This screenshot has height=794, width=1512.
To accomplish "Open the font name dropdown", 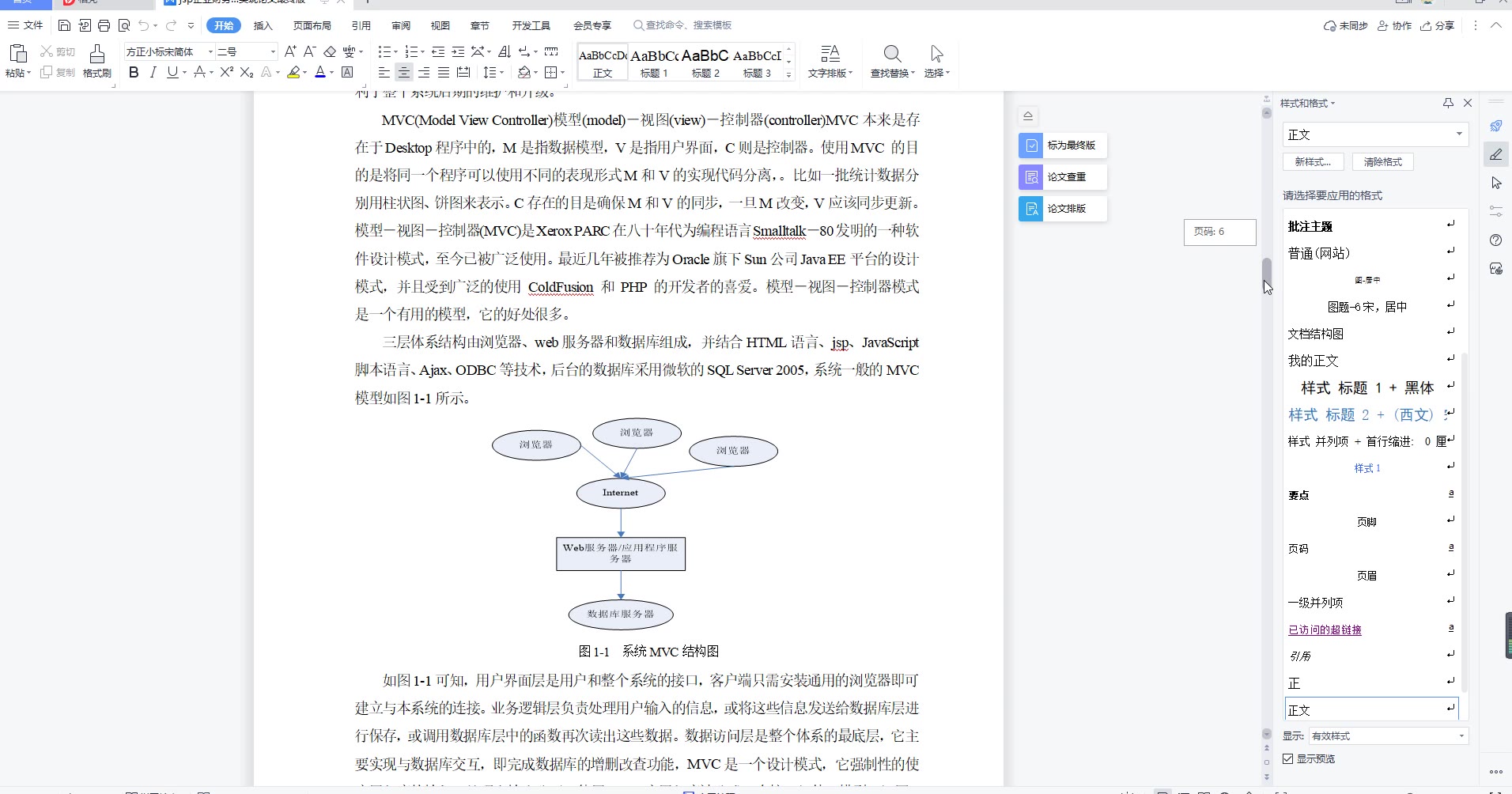I will (x=210, y=51).
